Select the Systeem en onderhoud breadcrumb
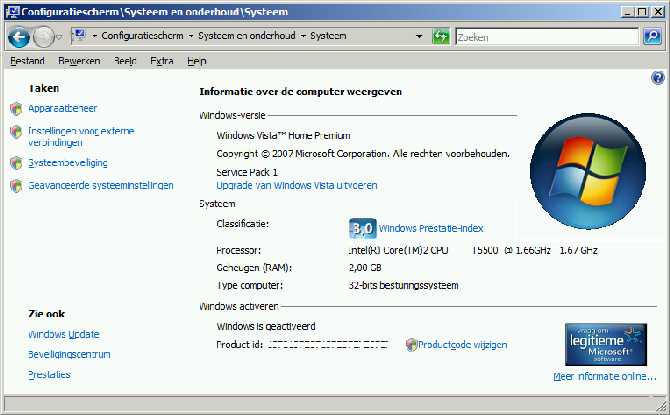The image size is (670, 415). [x=247, y=36]
